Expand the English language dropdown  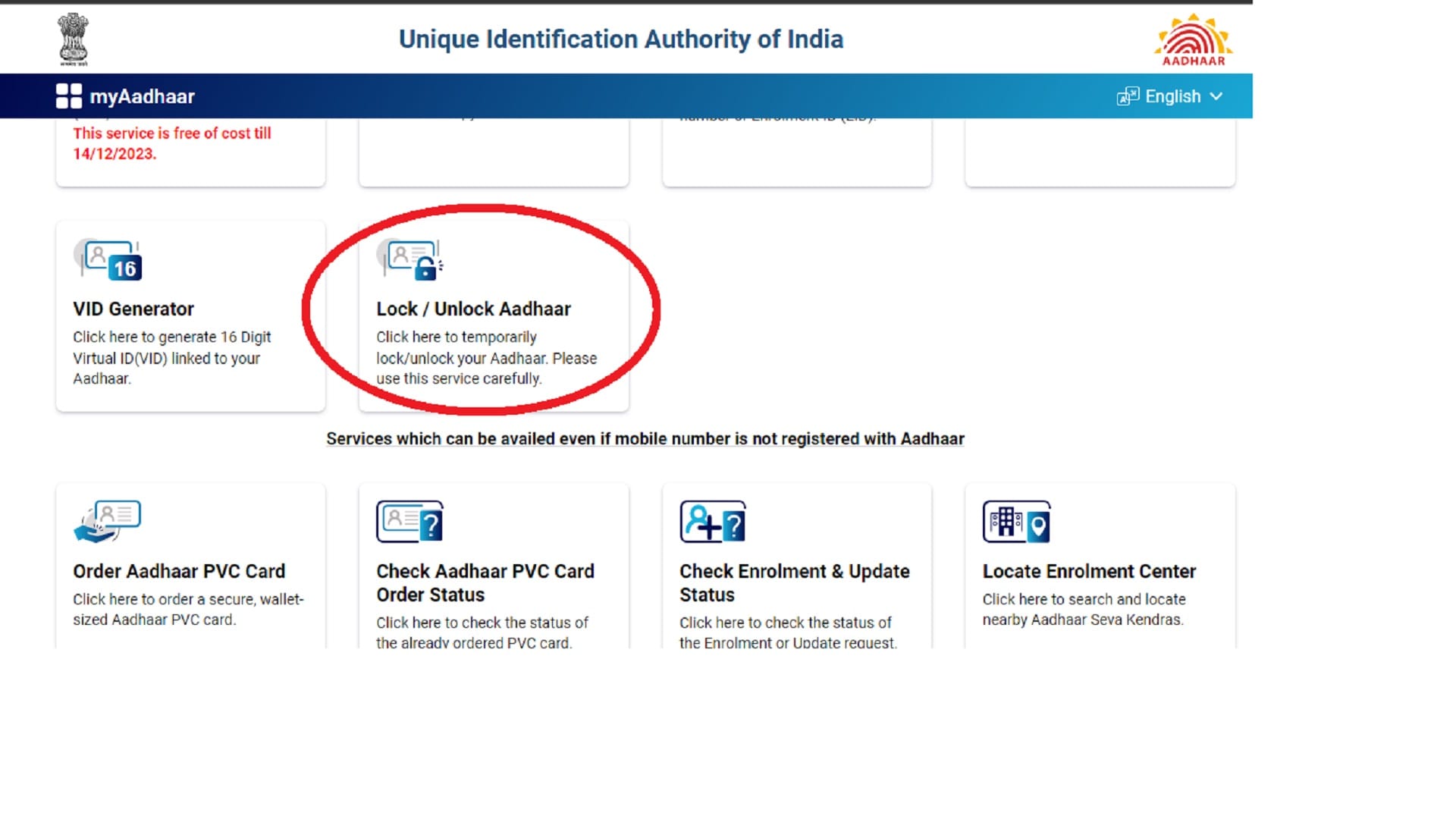[x=1170, y=96]
